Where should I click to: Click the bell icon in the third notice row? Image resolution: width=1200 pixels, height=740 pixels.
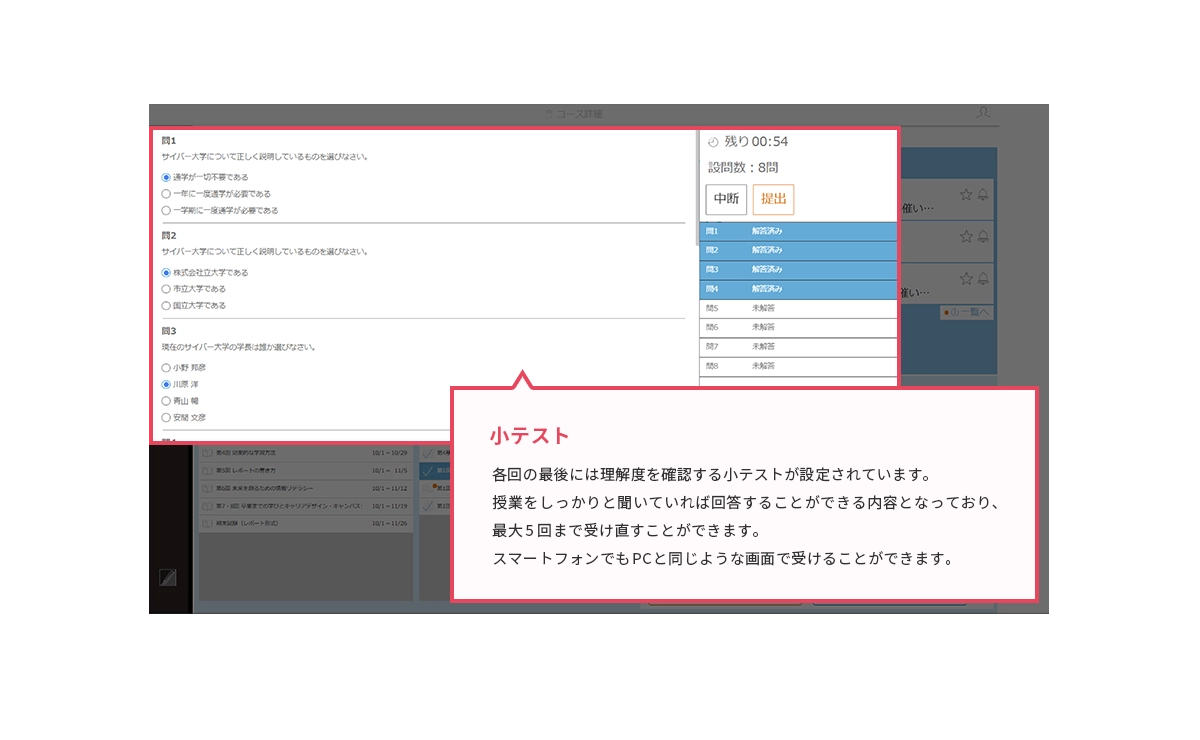click(983, 278)
